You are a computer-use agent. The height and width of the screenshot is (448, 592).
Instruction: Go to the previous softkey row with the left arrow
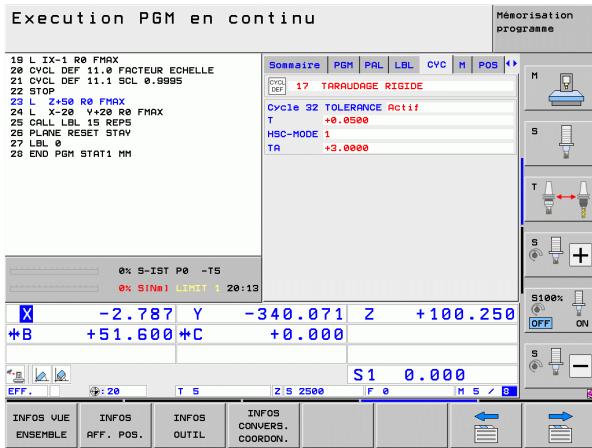coord(486,425)
